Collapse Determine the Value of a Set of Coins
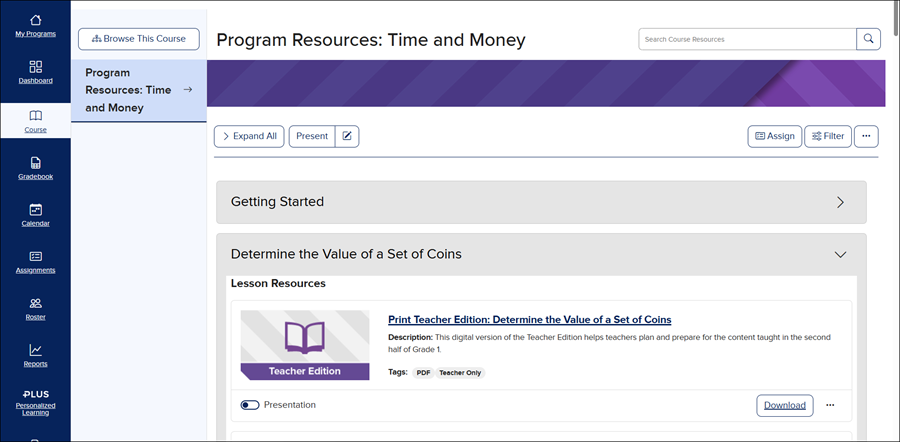Image resolution: width=900 pixels, height=442 pixels. (840, 254)
